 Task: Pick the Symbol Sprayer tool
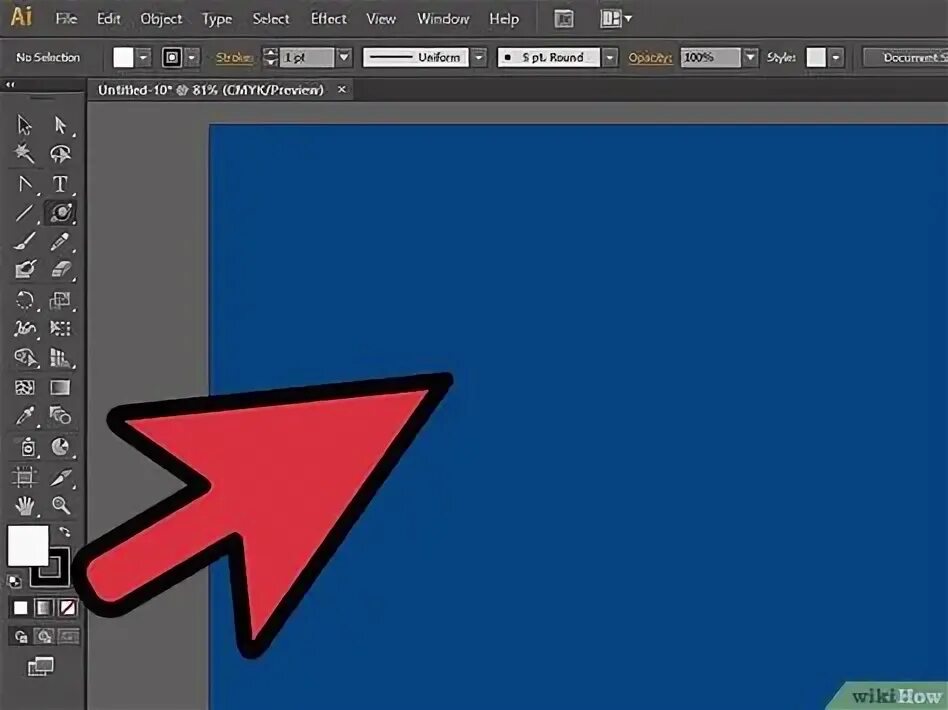pyautogui.click(x=27, y=448)
